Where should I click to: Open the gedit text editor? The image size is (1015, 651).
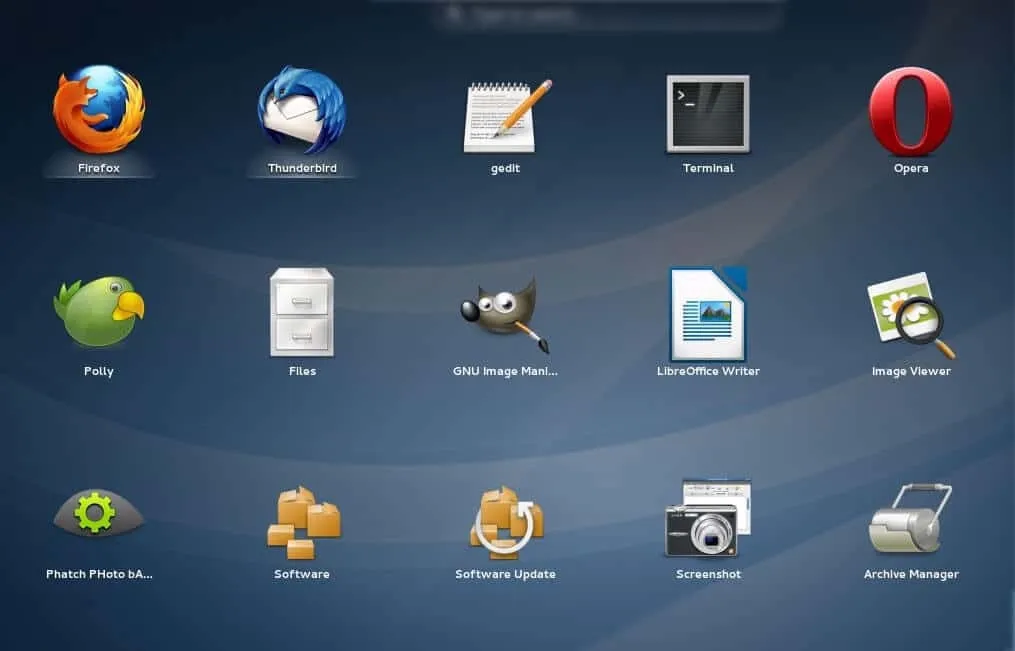tap(506, 114)
